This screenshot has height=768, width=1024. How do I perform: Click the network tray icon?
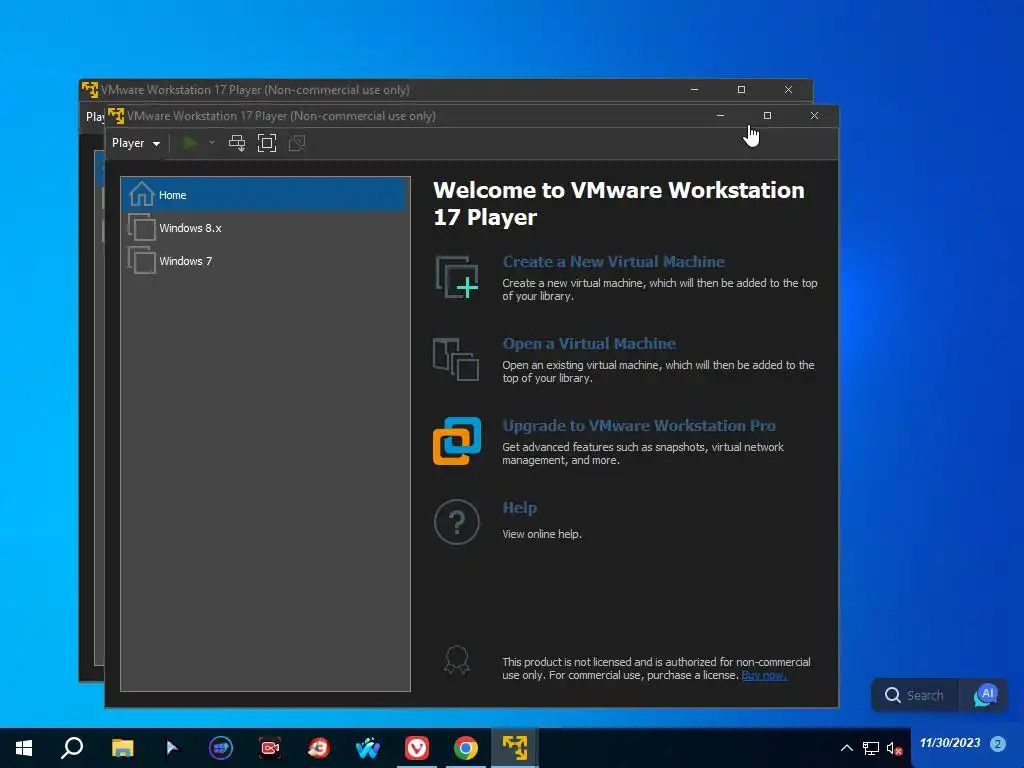click(x=871, y=748)
